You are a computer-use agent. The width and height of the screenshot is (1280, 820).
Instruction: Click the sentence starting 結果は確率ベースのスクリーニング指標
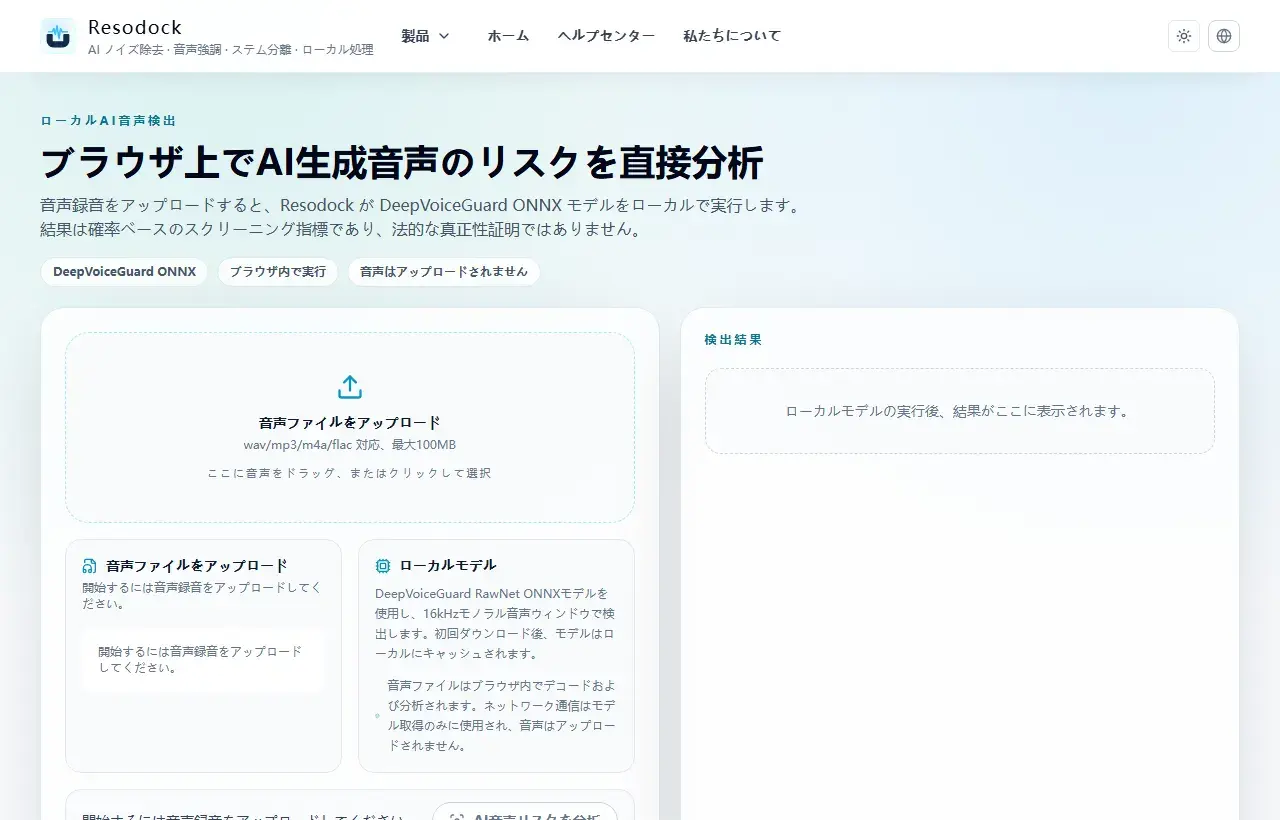pyautogui.click(x=341, y=230)
